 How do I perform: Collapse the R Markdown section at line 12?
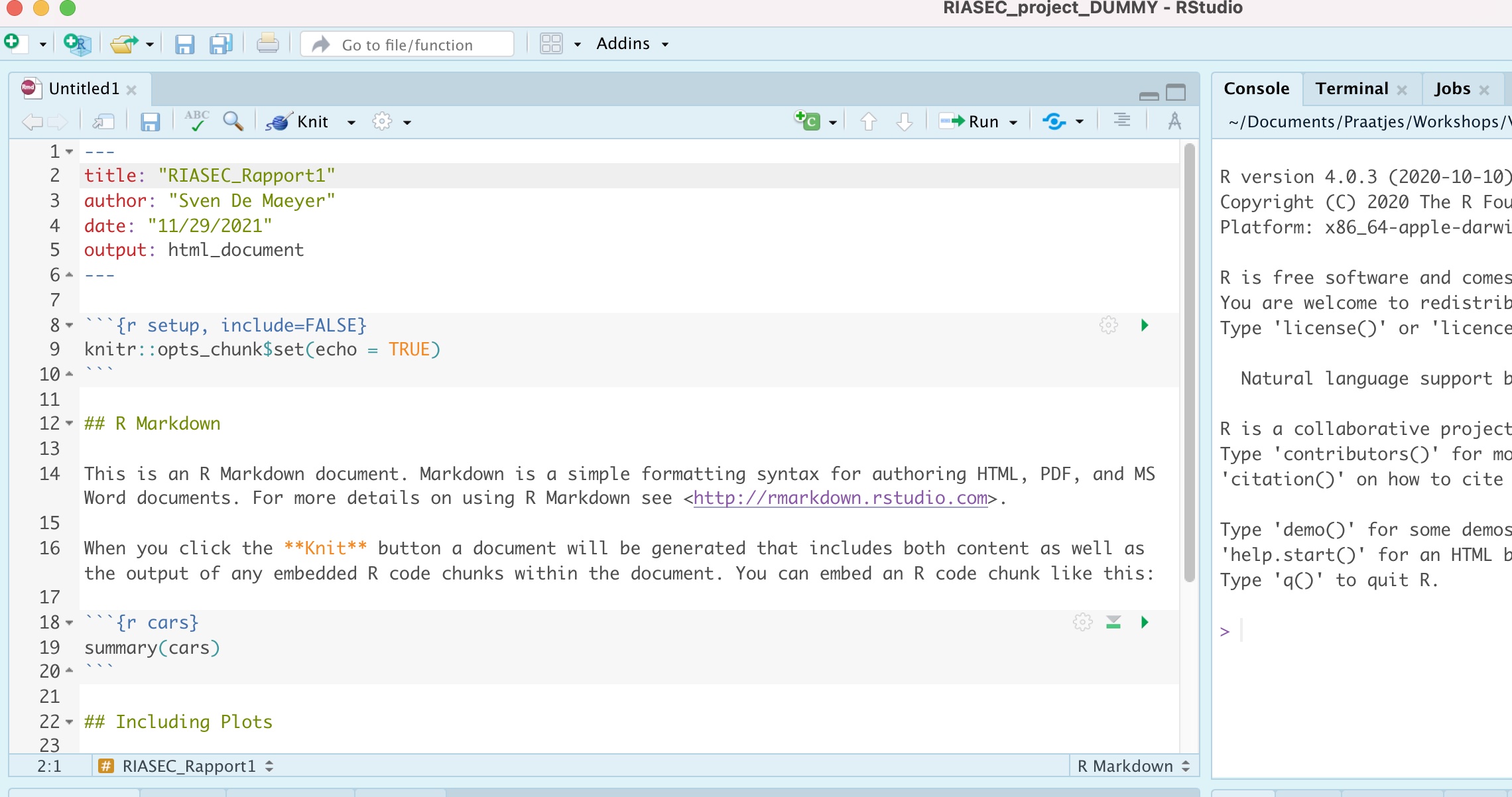click(x=69, y=424)
